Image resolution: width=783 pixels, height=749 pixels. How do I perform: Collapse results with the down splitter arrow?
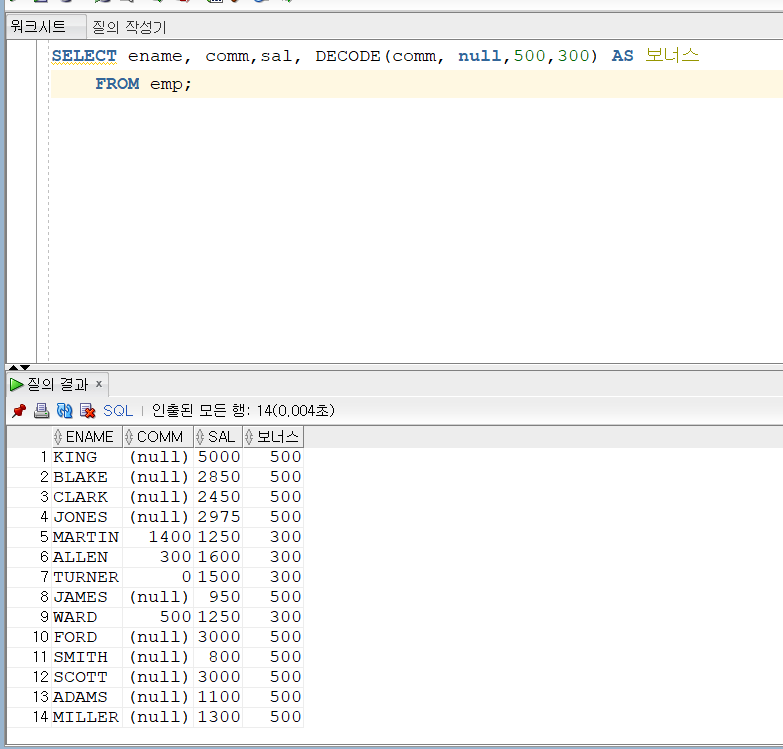(x=24, y=367)
